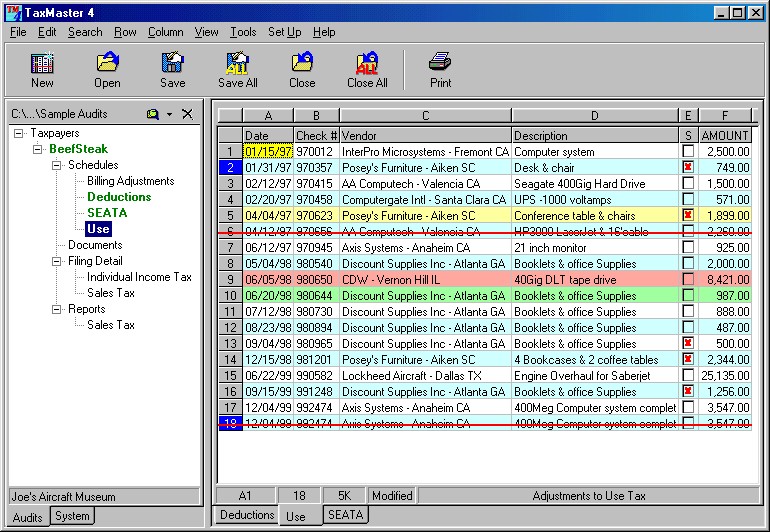Image resolution: width=770 pixels, height=532 pixels.
Task: Click Lockheed Aircraft - Dallas TX cell
Action: [425, 376]
